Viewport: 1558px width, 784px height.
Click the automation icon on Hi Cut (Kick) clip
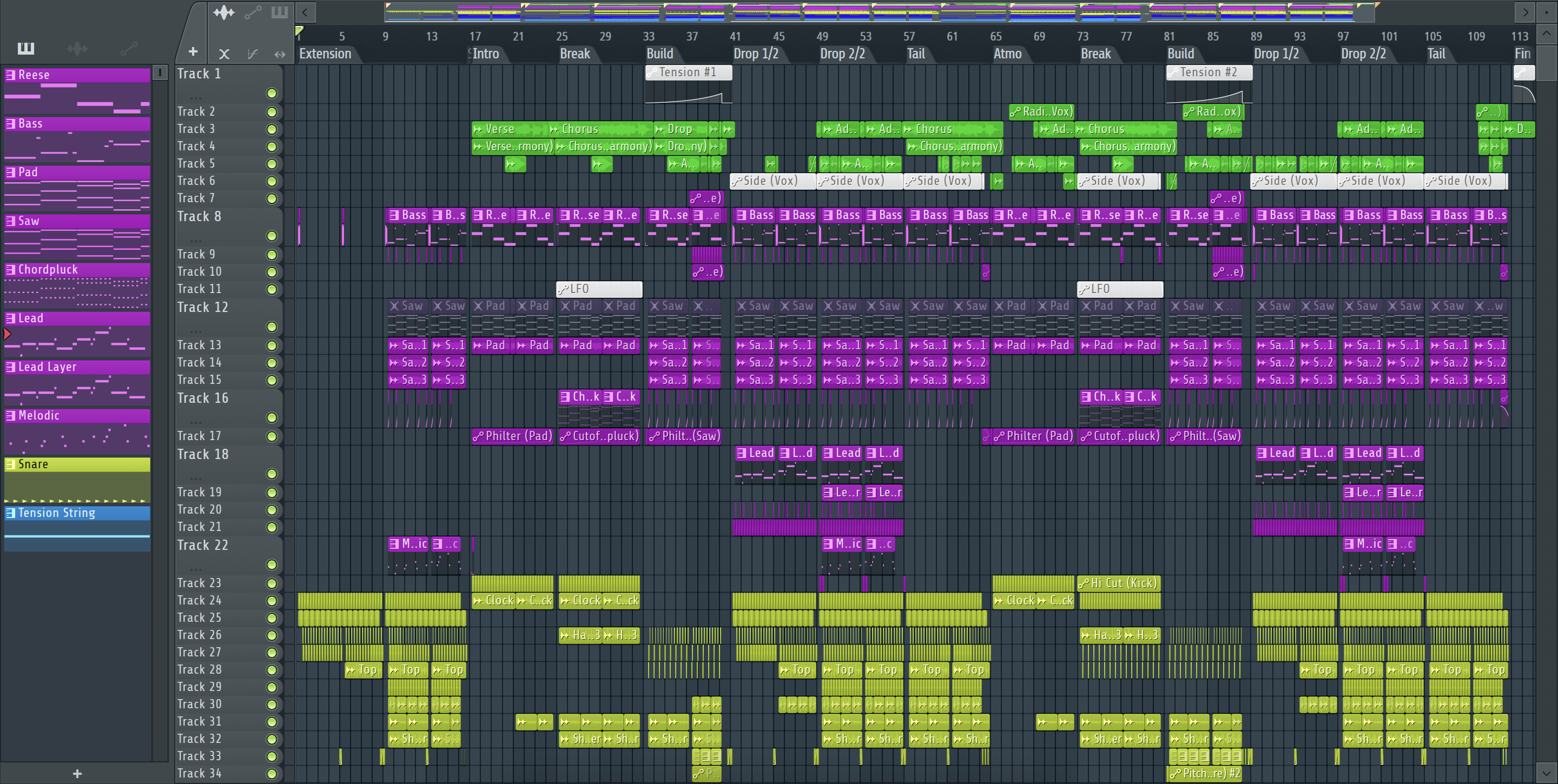[x=1085, y=583]
